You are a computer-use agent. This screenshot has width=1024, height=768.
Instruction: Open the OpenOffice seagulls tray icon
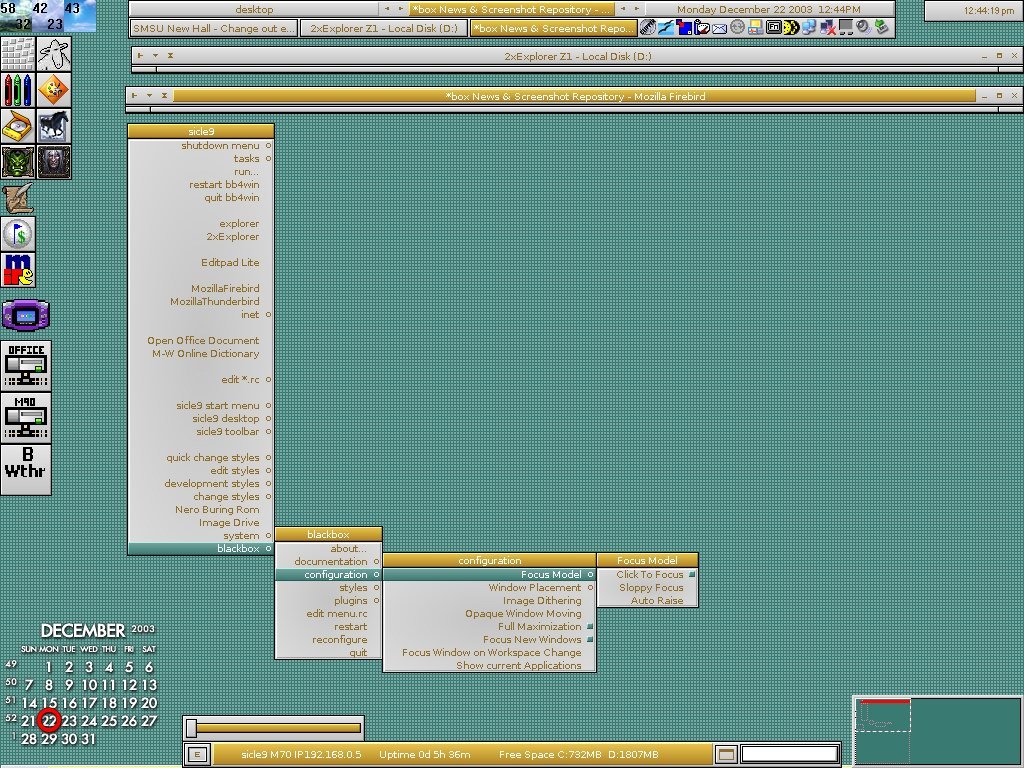click(665, 27)
